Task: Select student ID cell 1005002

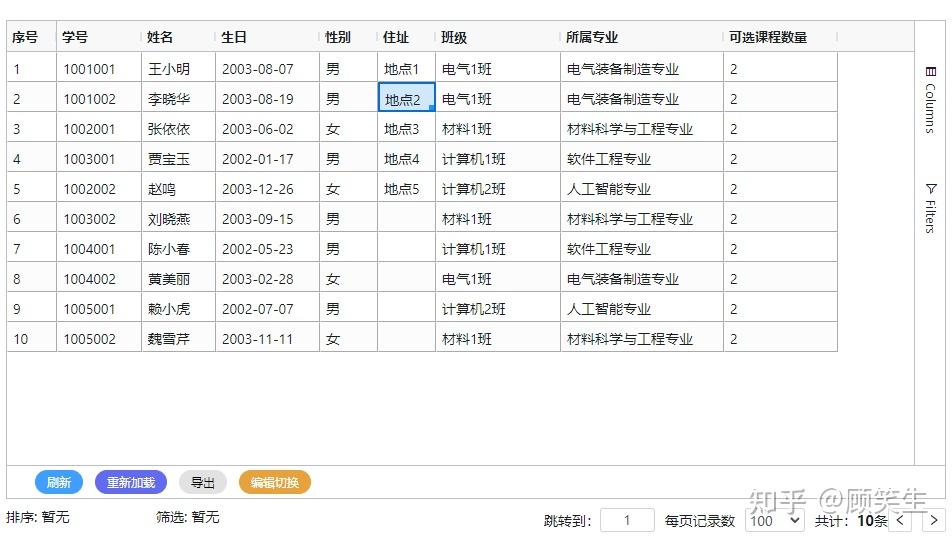Action: [x=99, y=338]
